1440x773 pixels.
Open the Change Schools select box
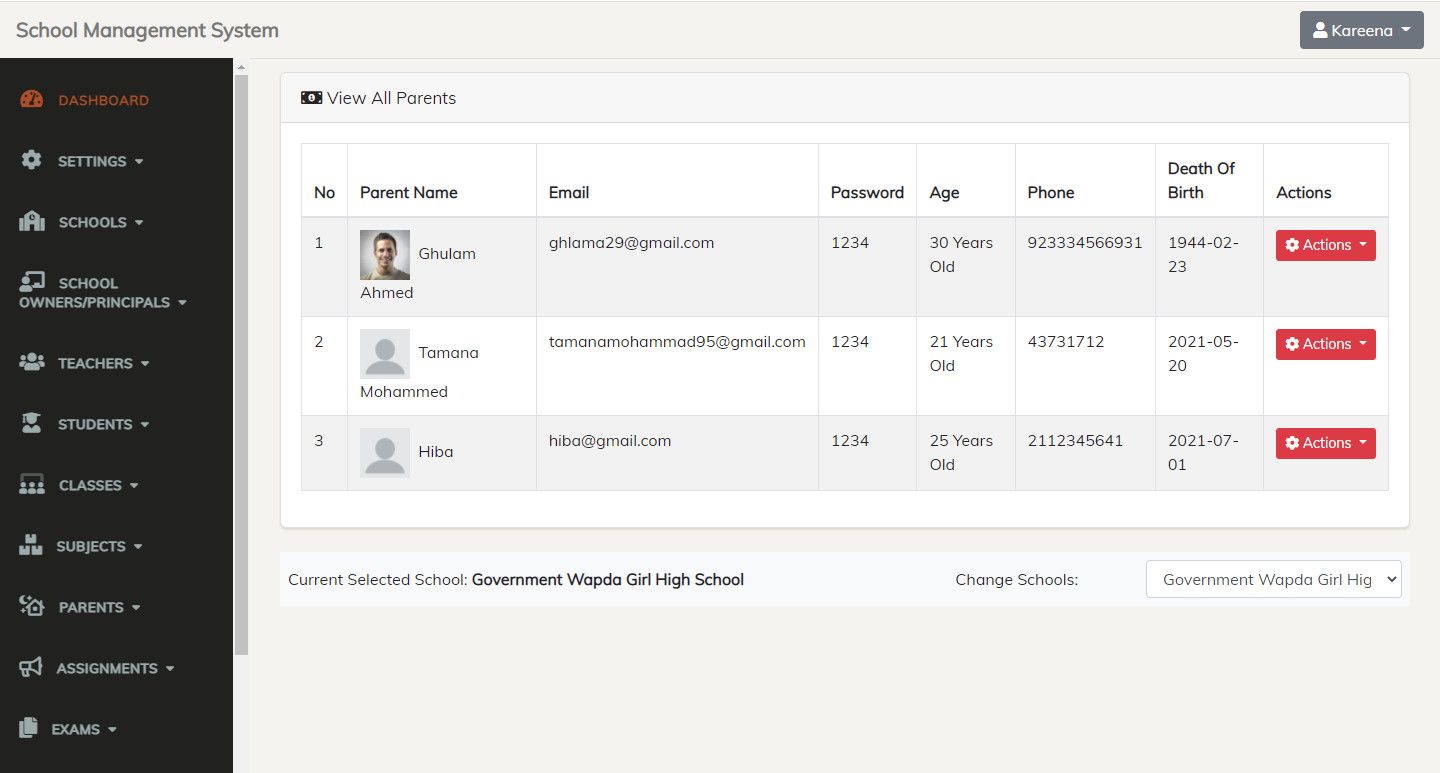[1273, 579]
